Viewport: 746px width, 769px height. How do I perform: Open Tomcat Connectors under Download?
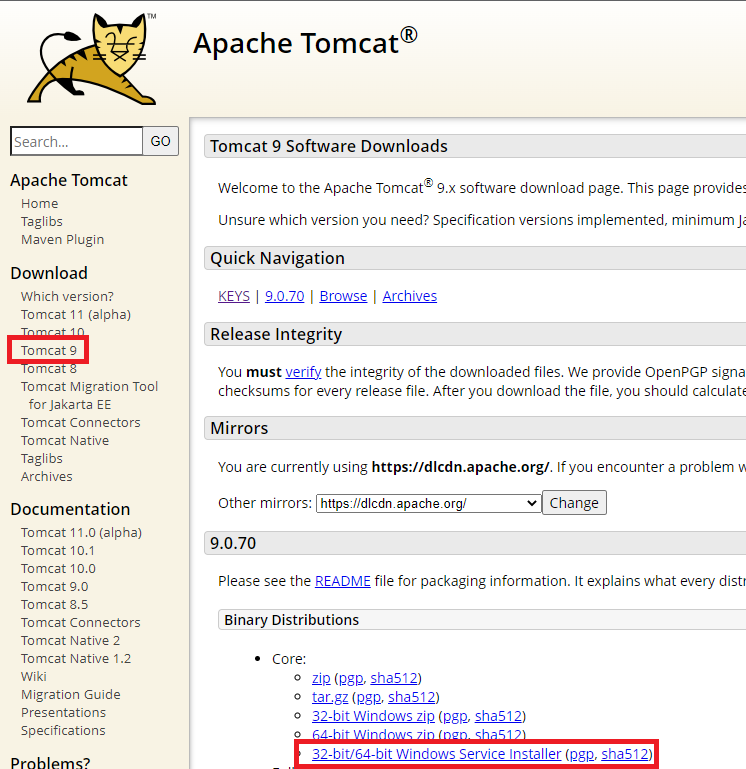(x=80, y=422)
